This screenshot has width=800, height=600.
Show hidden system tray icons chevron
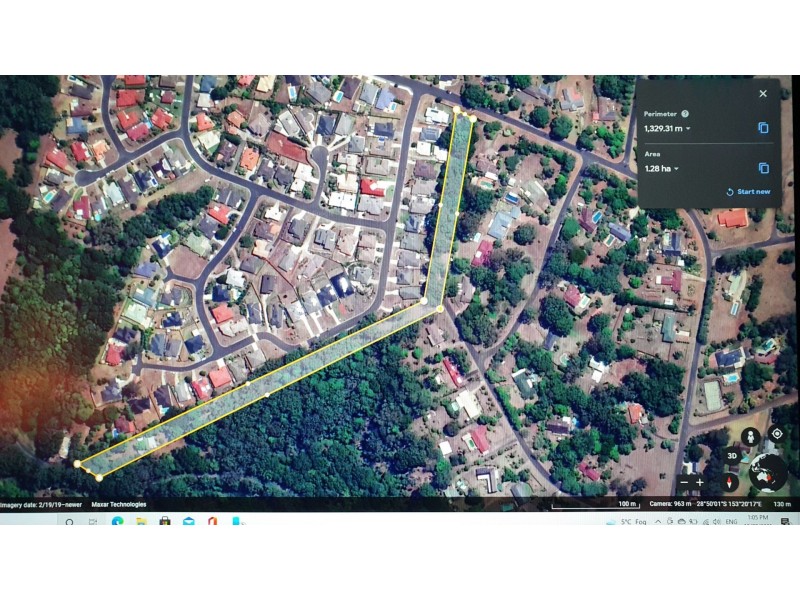tap(658, 521)
